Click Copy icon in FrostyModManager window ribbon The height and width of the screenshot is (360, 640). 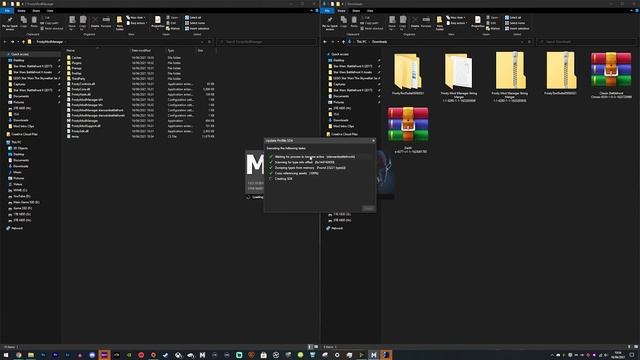pyautogui.click(x=24, y=22)
